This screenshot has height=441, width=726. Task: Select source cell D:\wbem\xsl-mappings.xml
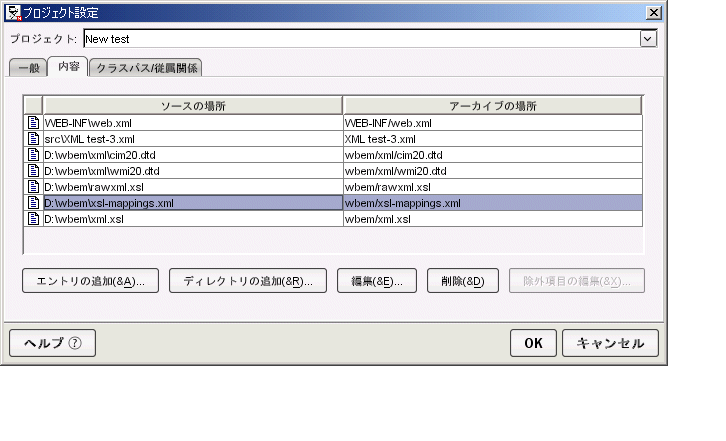[x=193, y=202]
